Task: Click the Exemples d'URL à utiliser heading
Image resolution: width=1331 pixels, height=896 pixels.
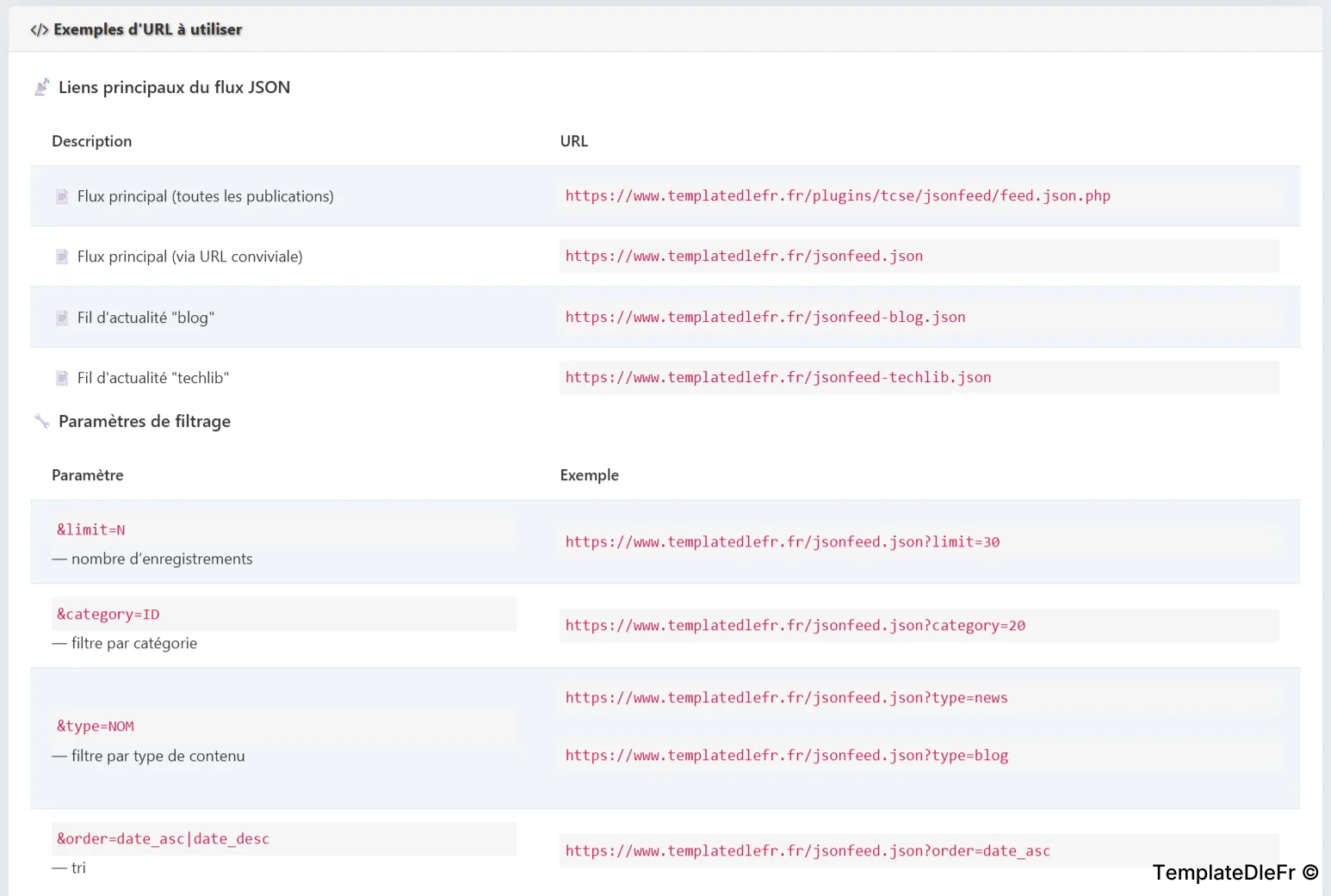Action: (148, 29)
